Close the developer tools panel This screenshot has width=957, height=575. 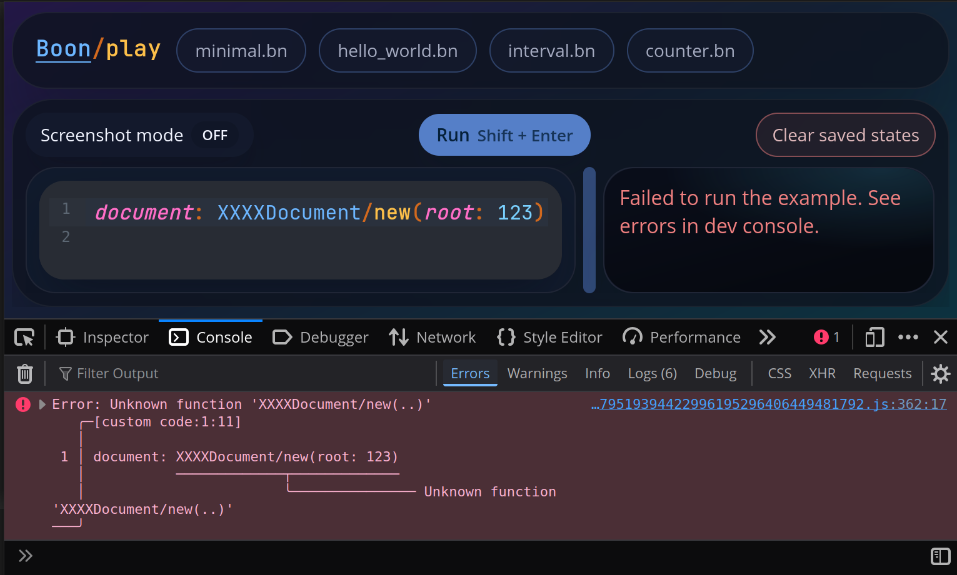pos(940,337)
